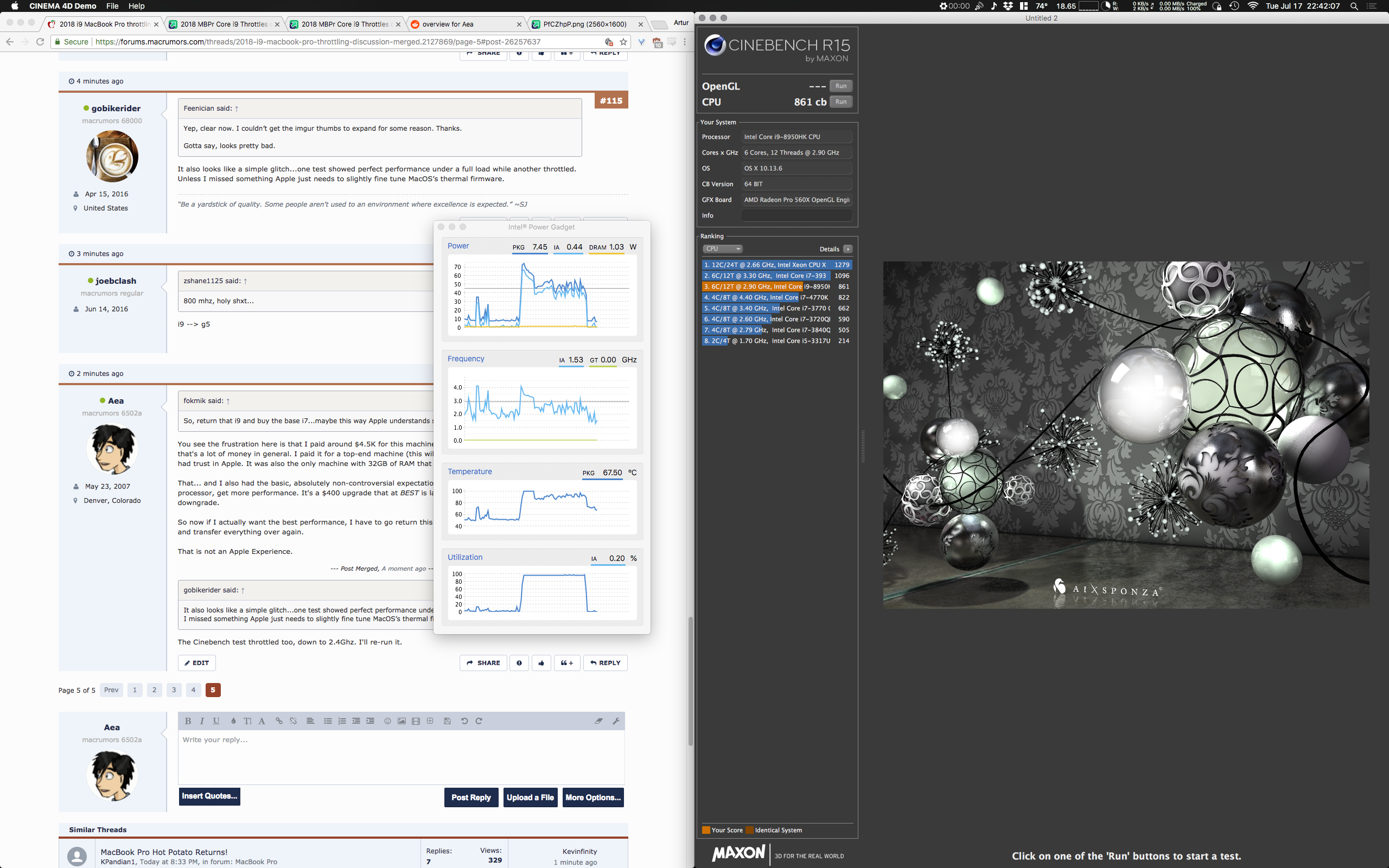This screenshot has width=1389, height=868.
Task: Click insert image icon in editor
Action: tap(402, 721)
